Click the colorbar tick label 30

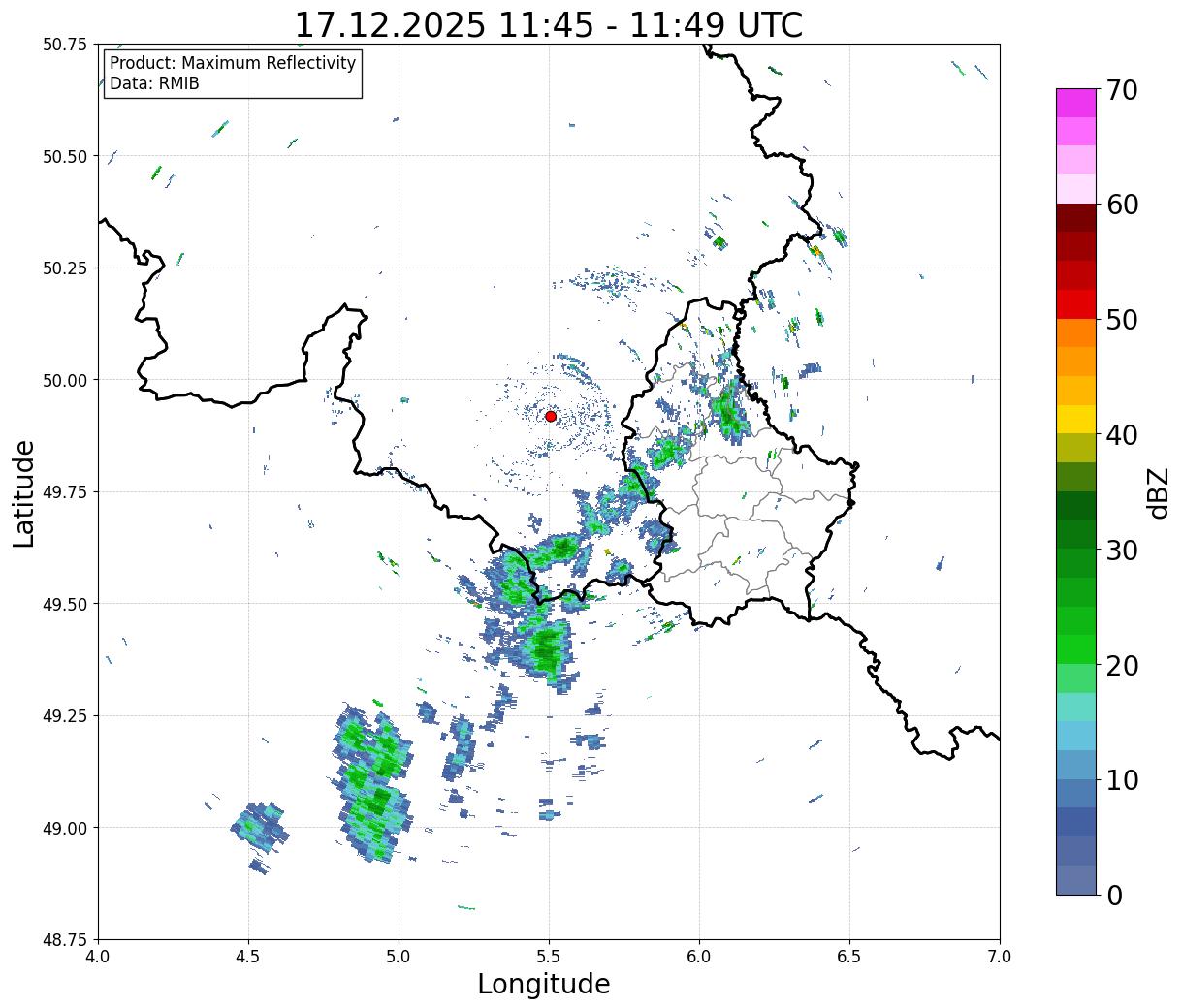(1122, 550)
